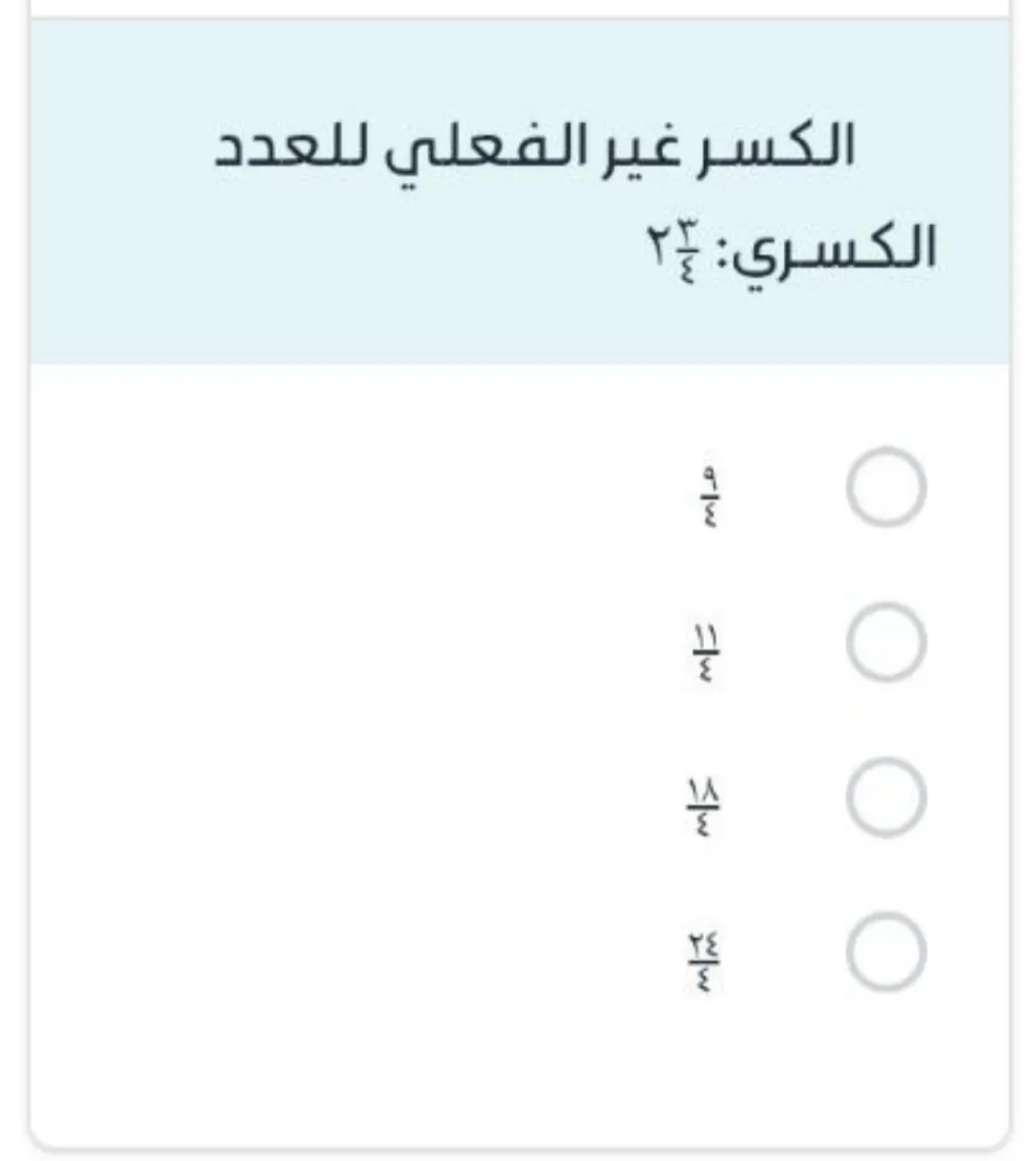Click the white strip above question header
Viewport: 1036px width, 1161px height.
pos(518,7)
